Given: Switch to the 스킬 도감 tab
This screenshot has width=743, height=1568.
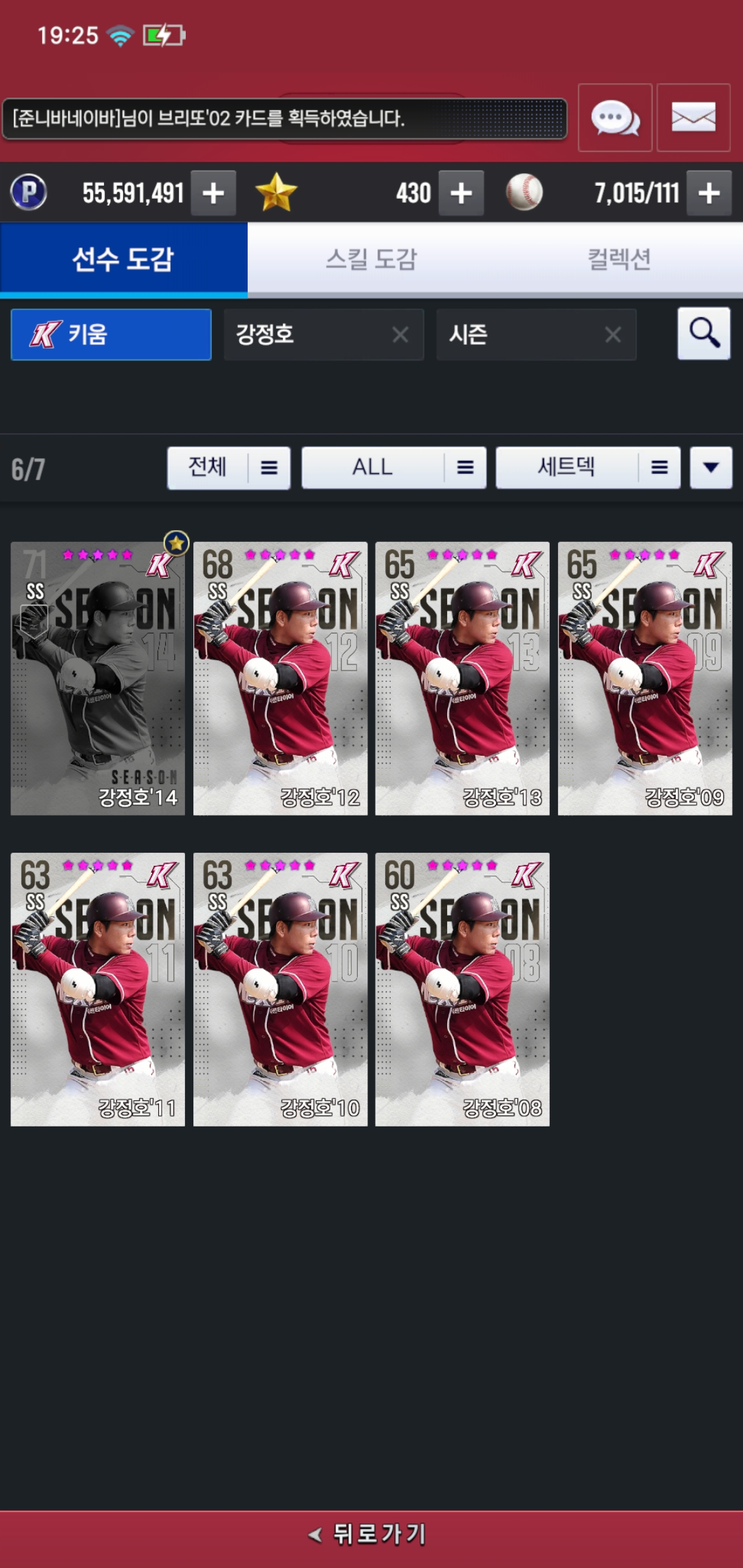Looking at the screenshot, I should pyautogui.click(x=371, y=260).
